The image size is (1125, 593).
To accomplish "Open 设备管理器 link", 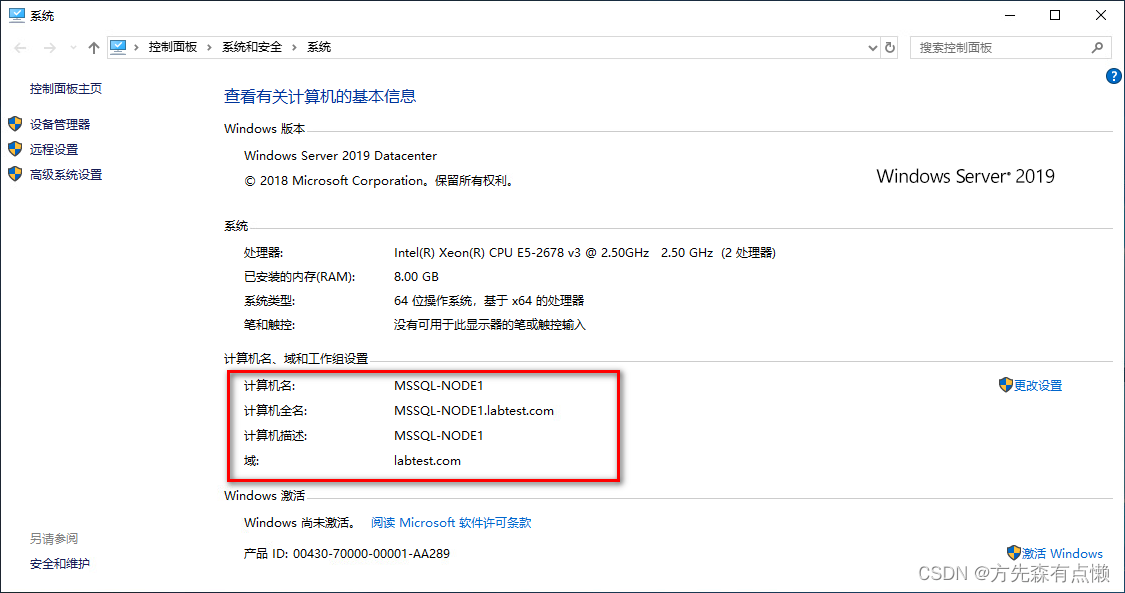I will point(60,124).
